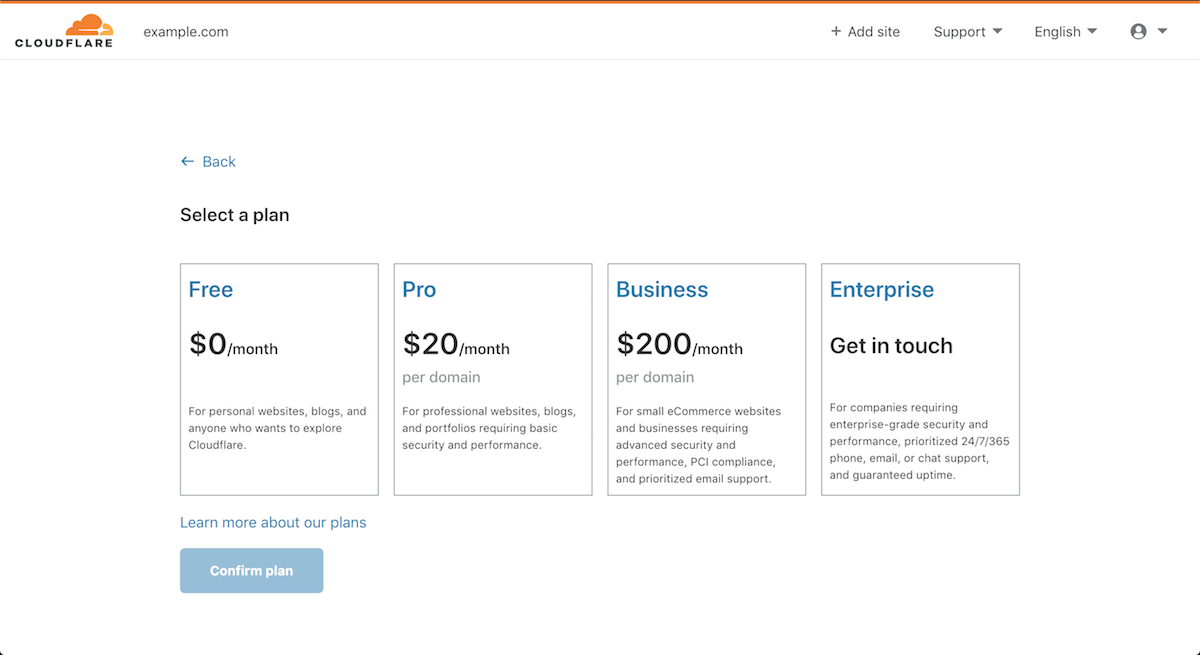Open the English language dropdown
Image resolution: width=1200 pixels, height=655 pixels.
pos(1066,32)
